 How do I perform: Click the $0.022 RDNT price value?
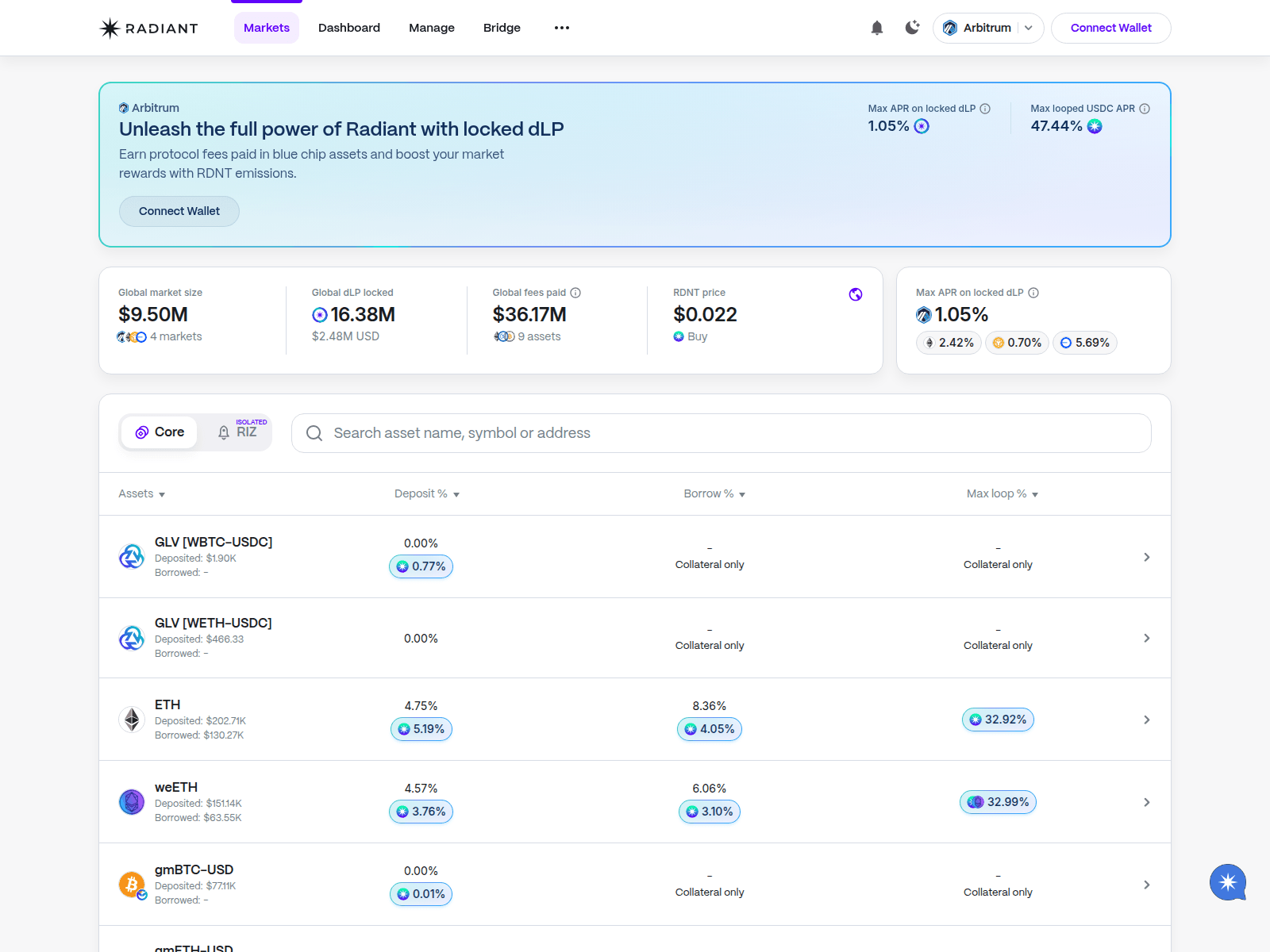coord(705,315)
